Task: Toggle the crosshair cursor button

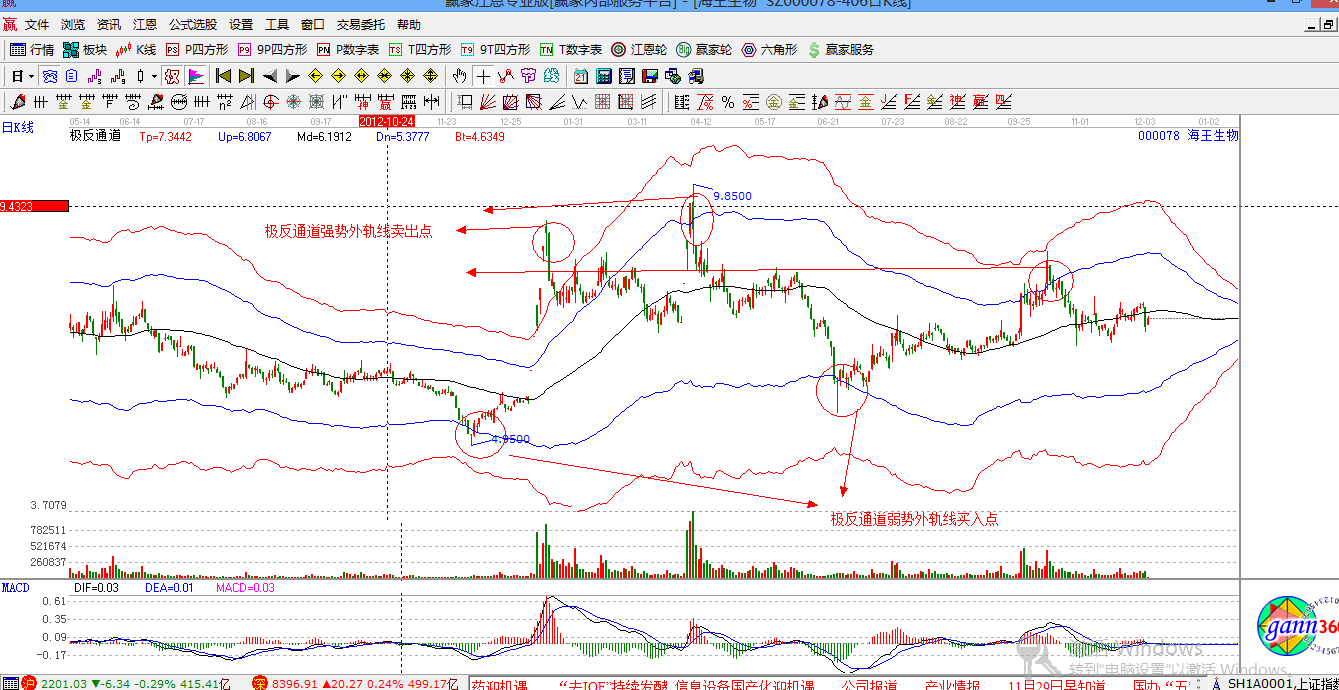Action: (x=483, y=76)
